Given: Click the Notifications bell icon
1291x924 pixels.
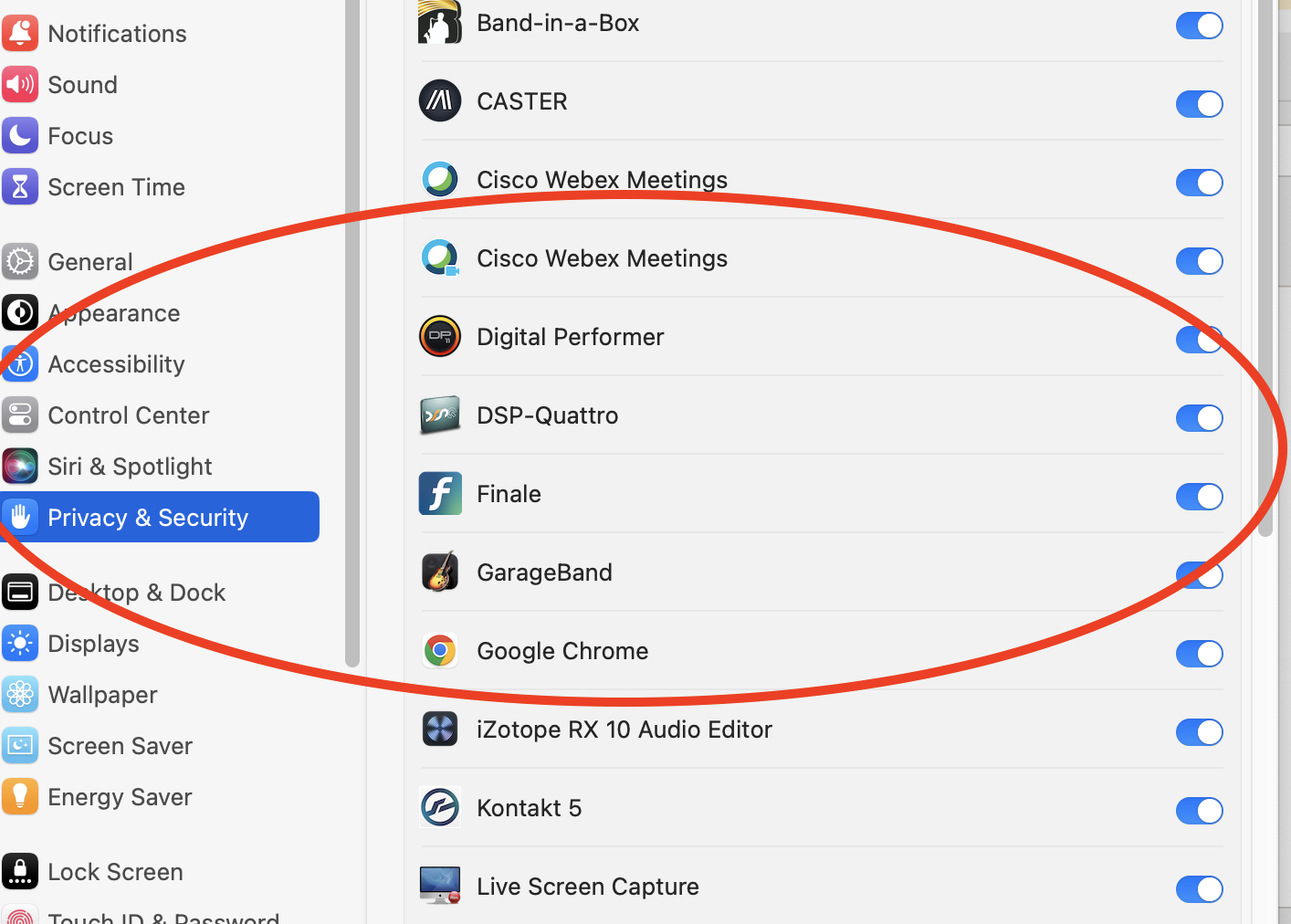Looking at the screenshot, I should click(20, 33).
